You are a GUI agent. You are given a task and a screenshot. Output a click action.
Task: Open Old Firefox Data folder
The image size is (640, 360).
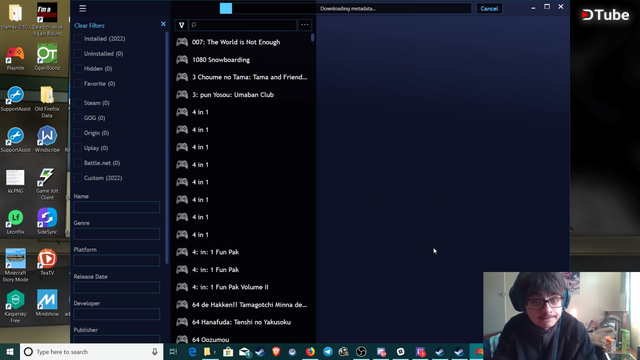tap(47, 102)
